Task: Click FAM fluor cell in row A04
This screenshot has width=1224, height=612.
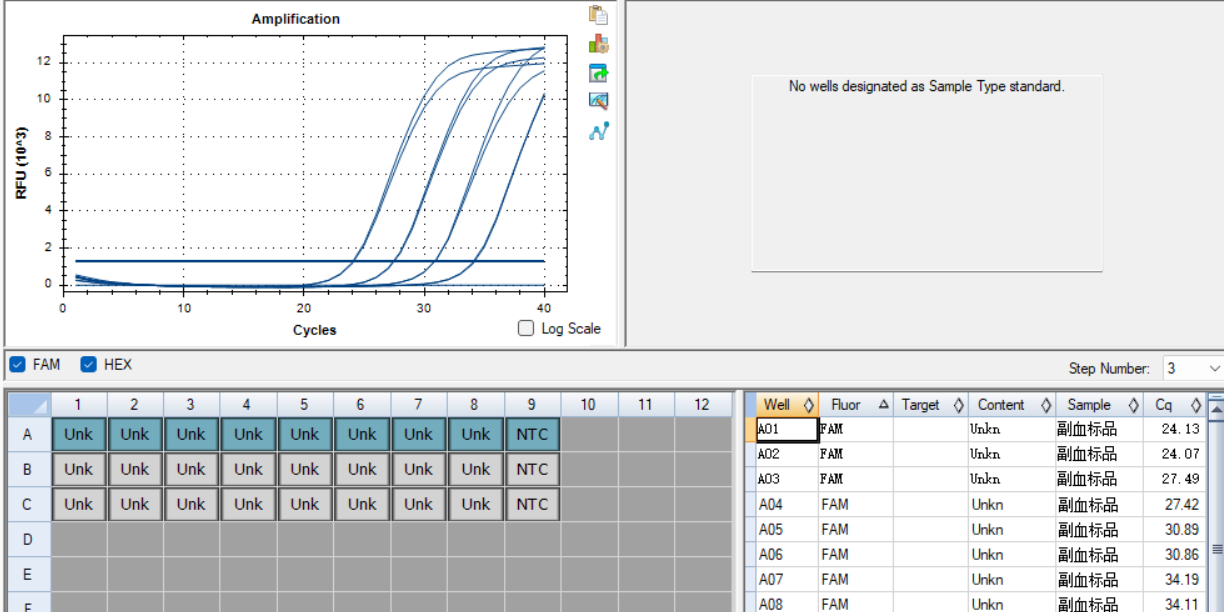Action: pos(856,504)
